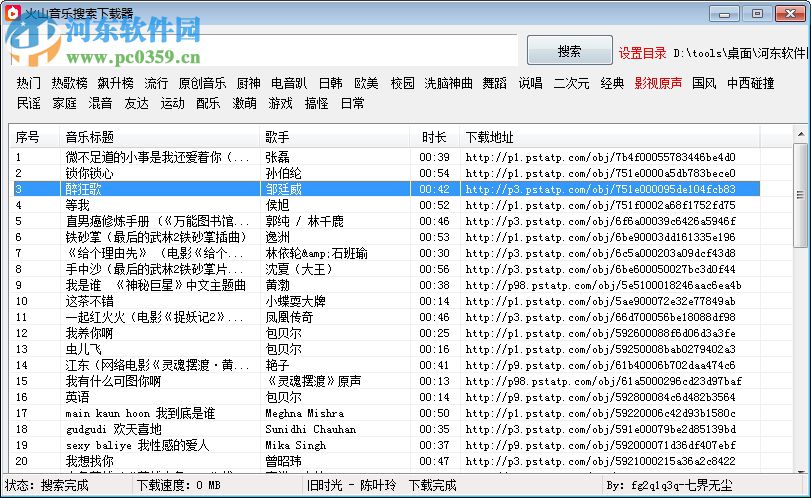Sort by the 歌手 column header
The width and height of the screenshot is (811, 498).
coord(334,137)
